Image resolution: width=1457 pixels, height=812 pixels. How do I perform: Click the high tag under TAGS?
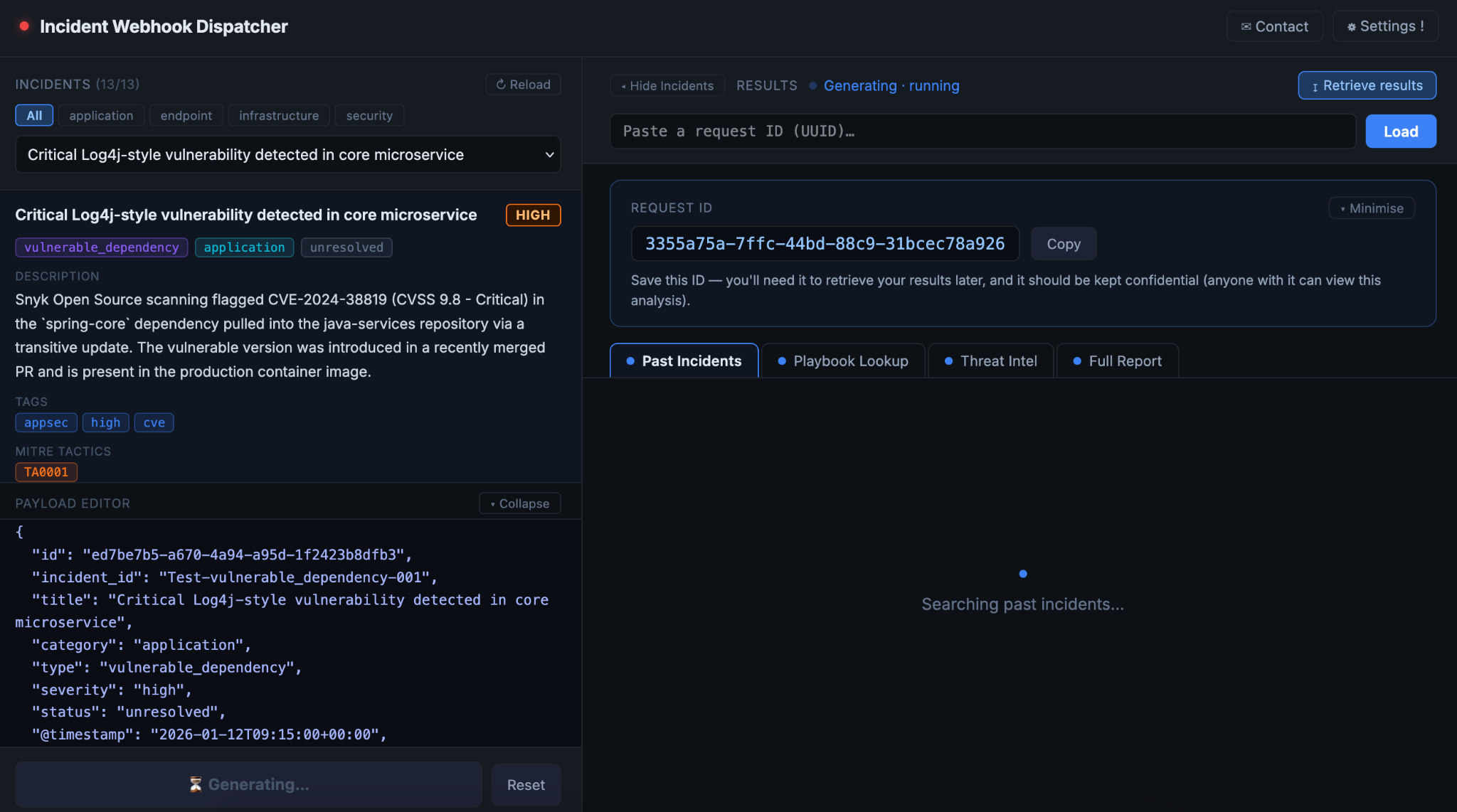105,422
